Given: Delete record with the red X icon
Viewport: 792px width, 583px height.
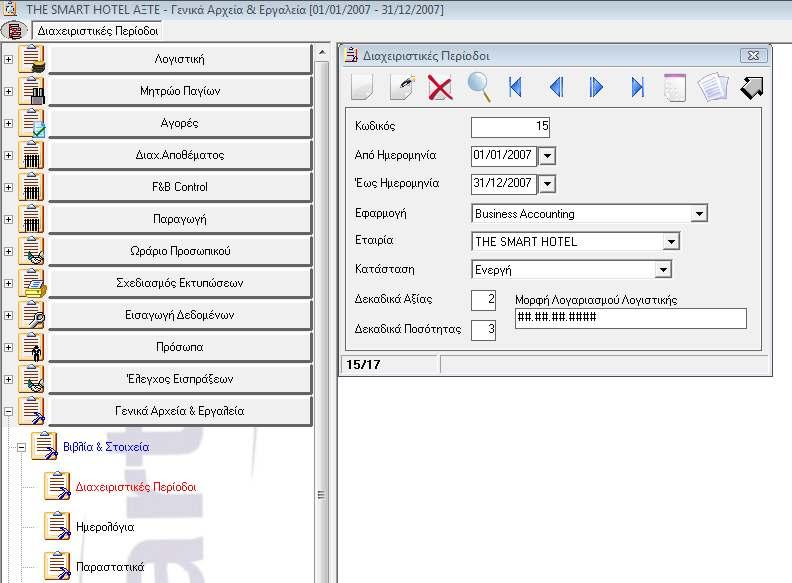Looking at the screenshot, I should point(440,87).
